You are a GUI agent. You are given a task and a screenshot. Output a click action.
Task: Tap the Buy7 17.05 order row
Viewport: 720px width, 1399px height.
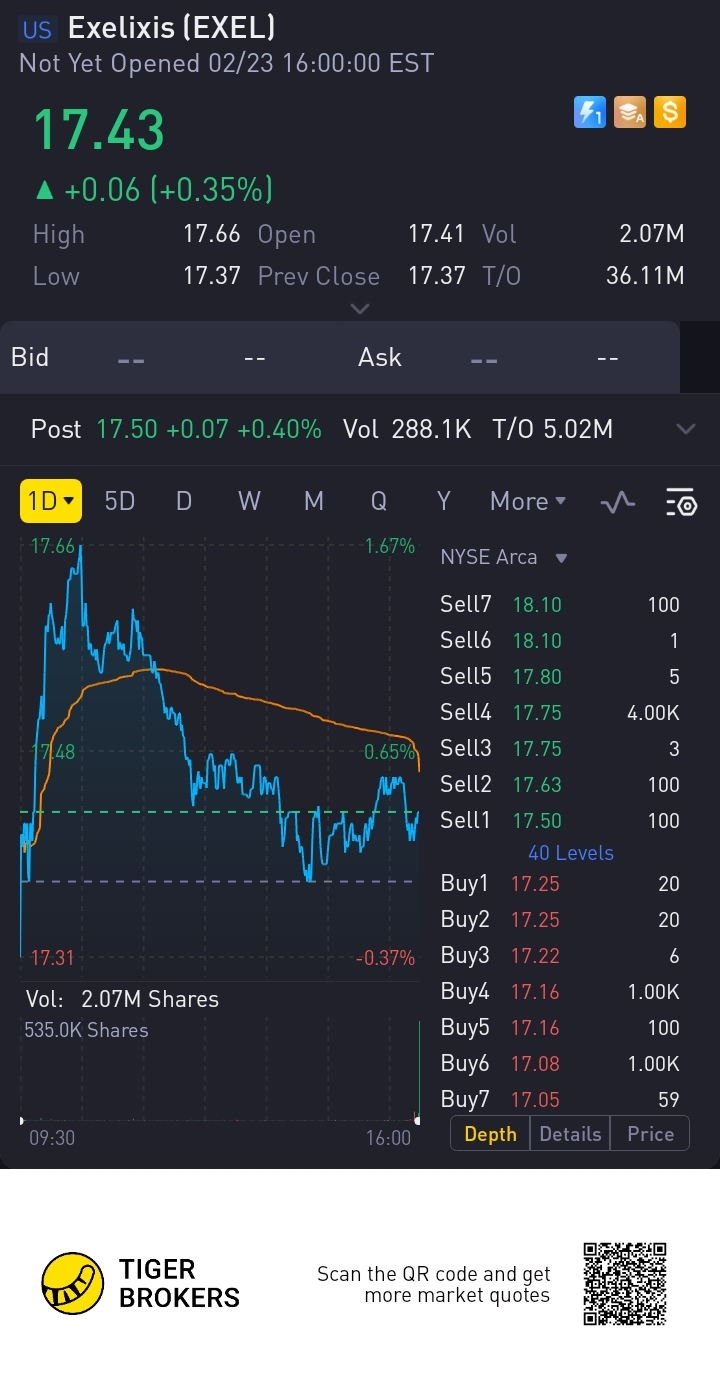coord(560,1100)
